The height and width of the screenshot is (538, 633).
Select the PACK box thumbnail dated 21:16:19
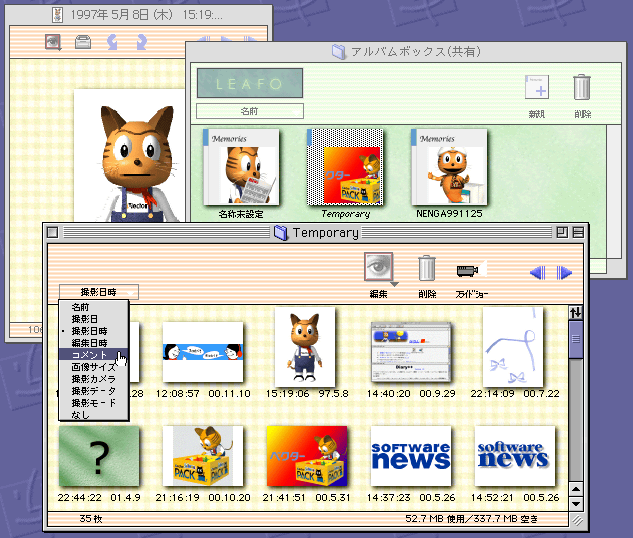(203, 456)
